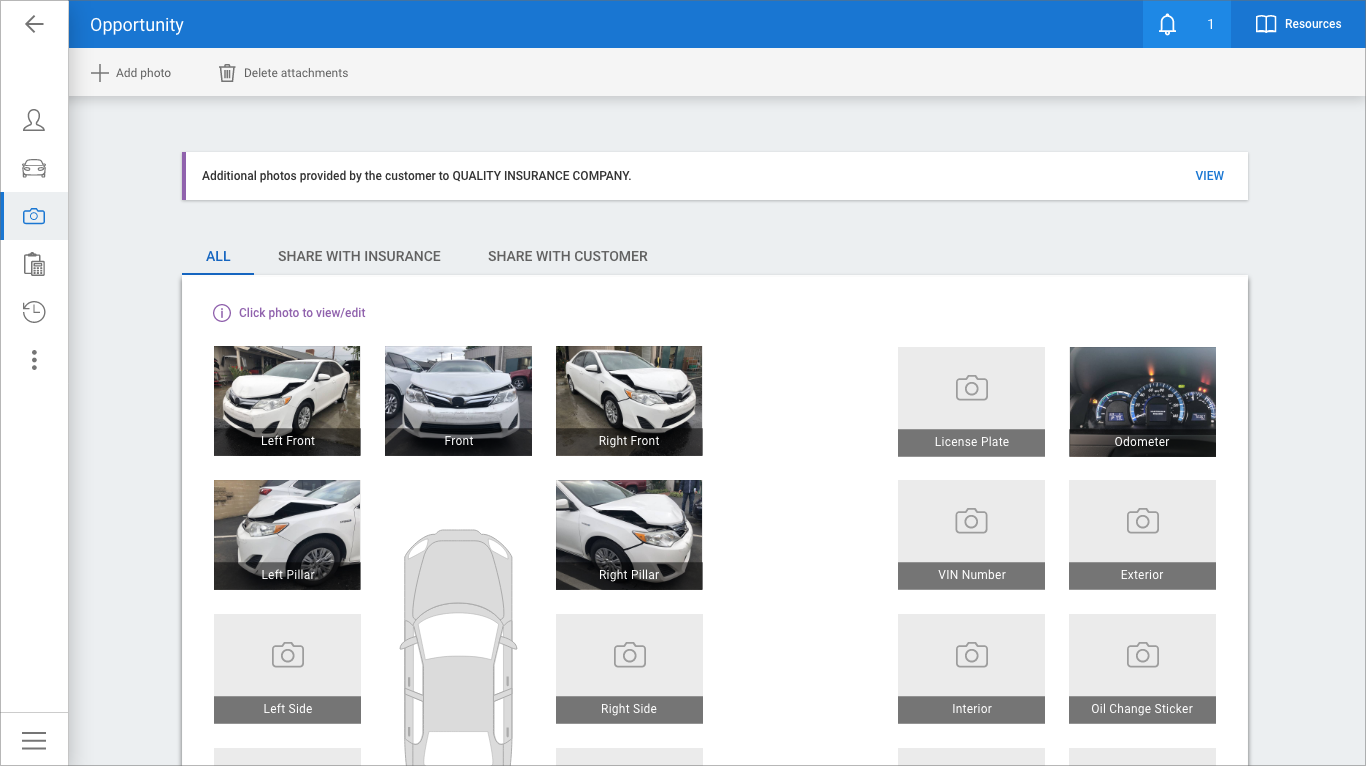Expand the hamburger menu at bottom left
1366x766 pixels.
(34, 740)
